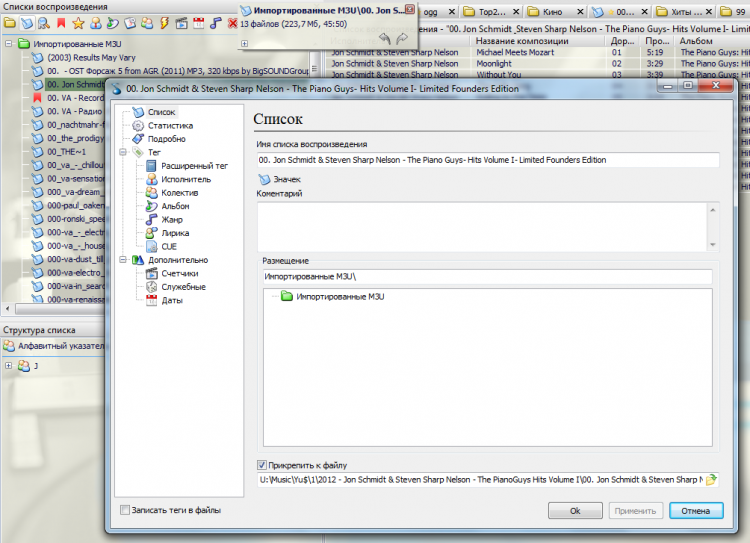The image size is (750, 543).
Task: Collapse Импортированные M3U in the playlists tree
Action: click(9, 44)
